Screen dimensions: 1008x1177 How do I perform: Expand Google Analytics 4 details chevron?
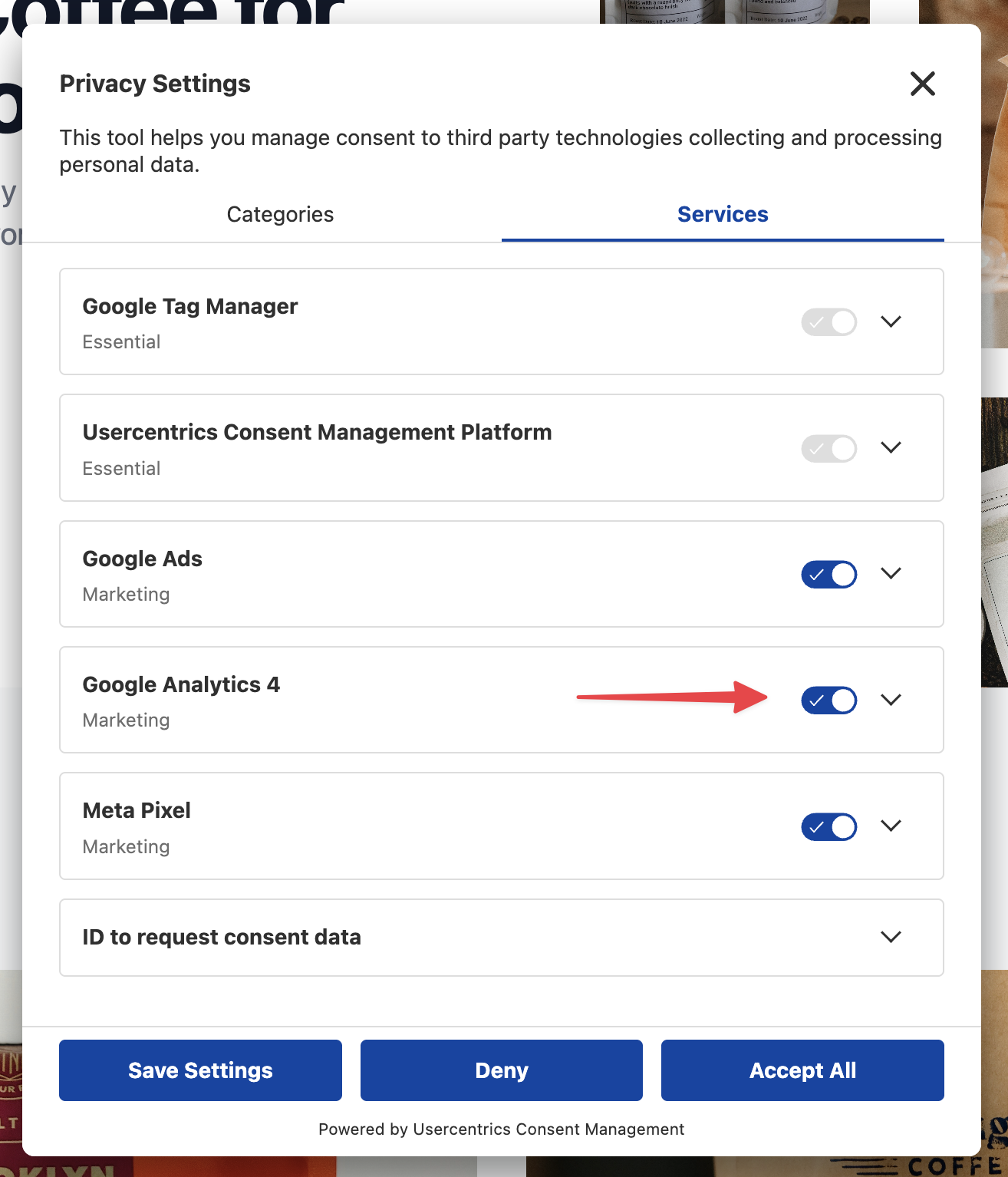click(x=891, y=700)
